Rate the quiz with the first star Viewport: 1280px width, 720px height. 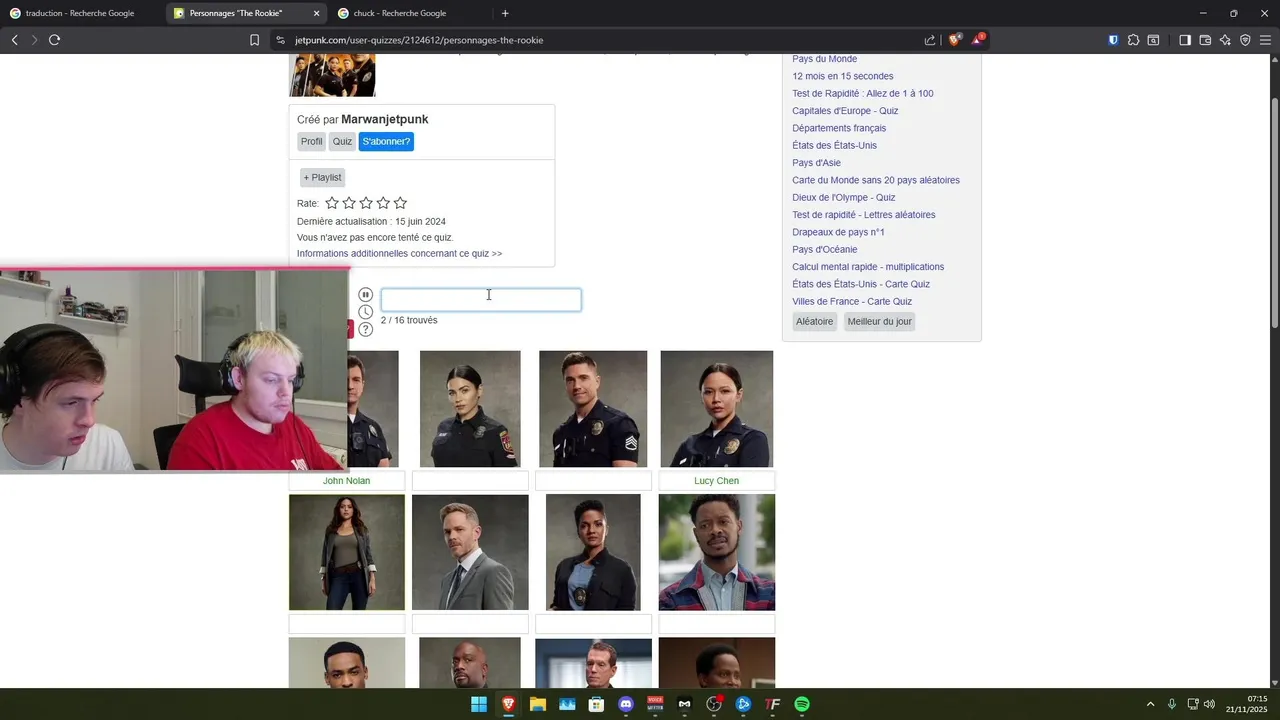pos(332,203)
